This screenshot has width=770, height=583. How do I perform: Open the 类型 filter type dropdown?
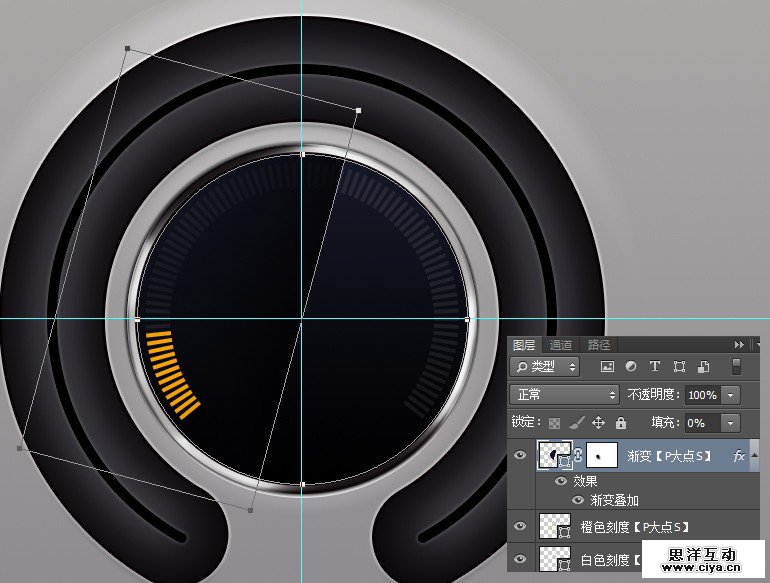click(x=545, y=367)
